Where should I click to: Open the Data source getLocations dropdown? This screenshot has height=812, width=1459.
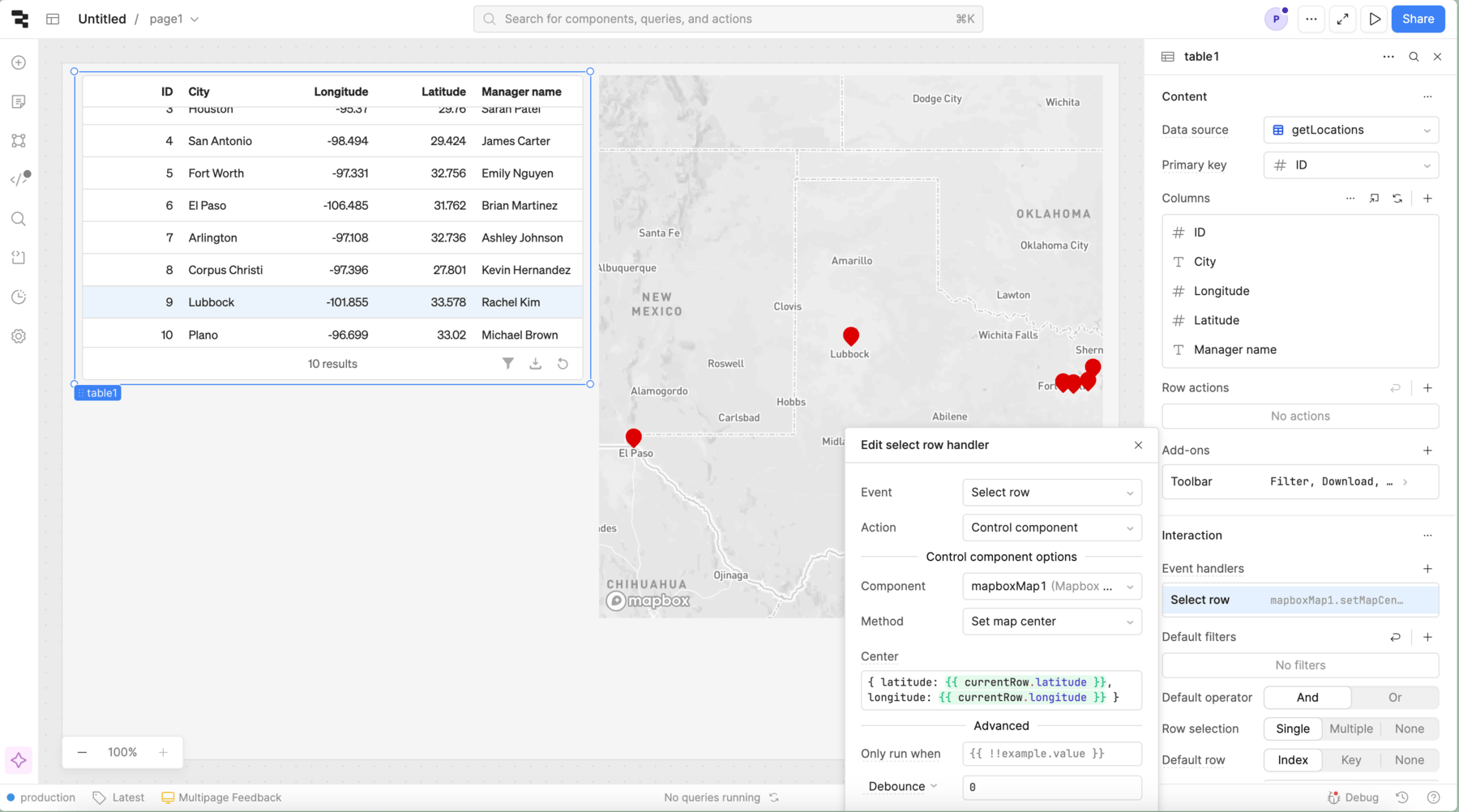[x=1351, y=130]
